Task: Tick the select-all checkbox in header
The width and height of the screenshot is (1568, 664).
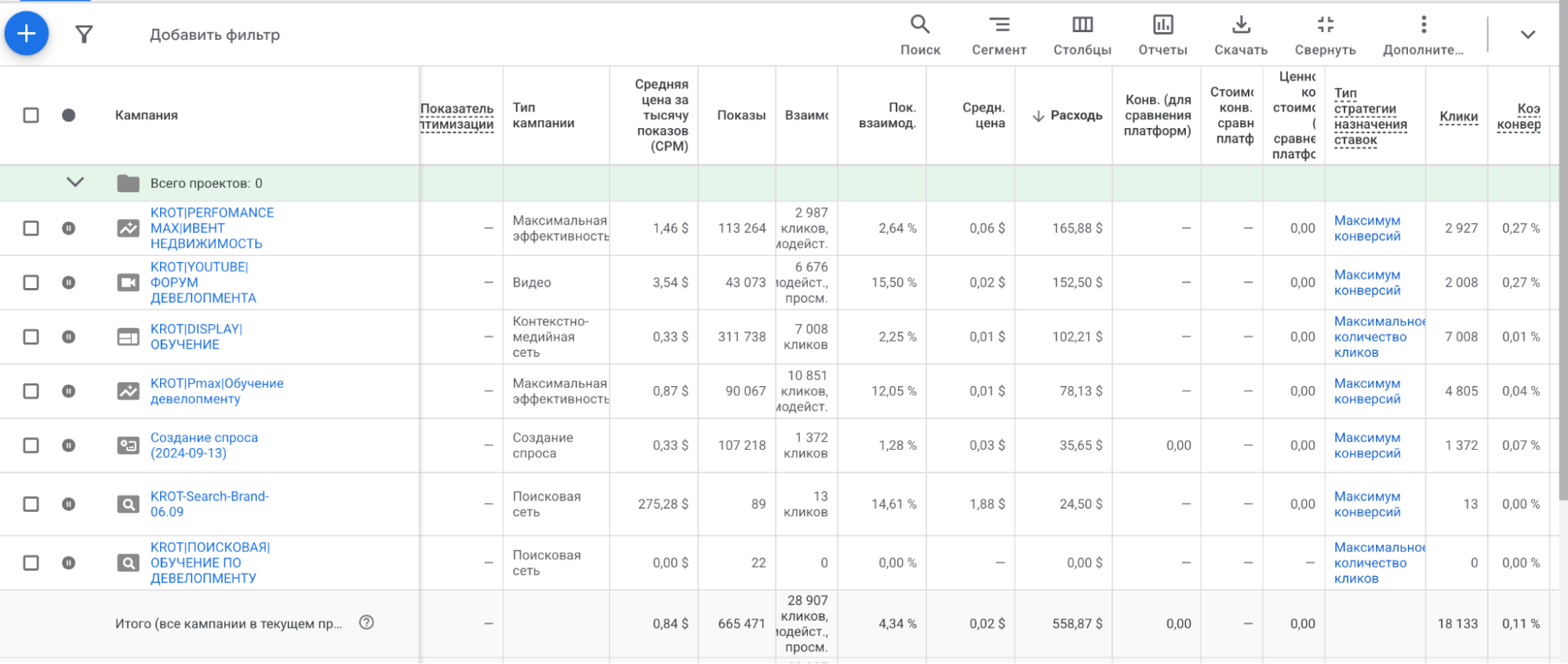Action: 31,115
